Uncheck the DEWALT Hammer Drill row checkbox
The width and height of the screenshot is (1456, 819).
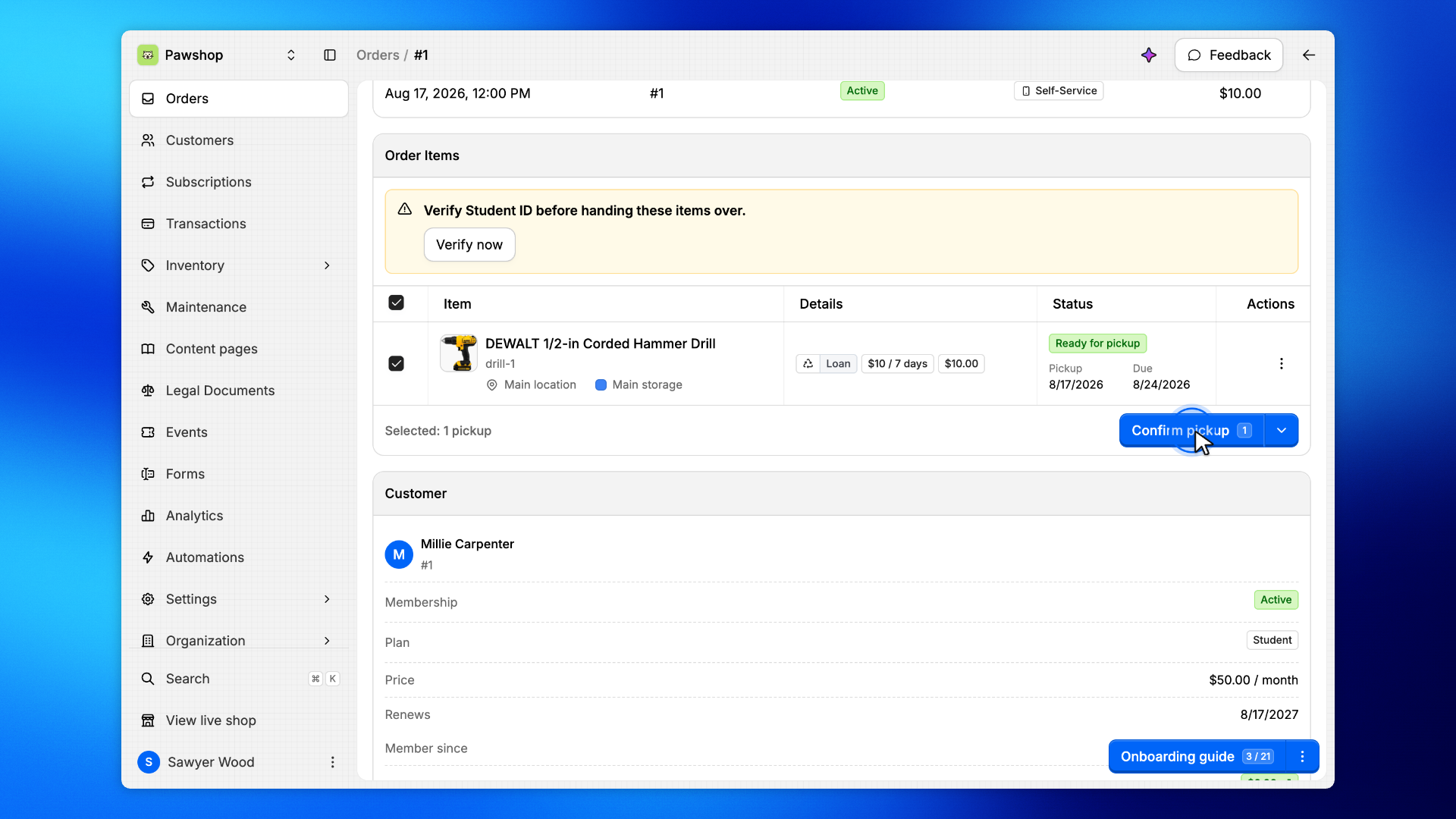(397, 364)
